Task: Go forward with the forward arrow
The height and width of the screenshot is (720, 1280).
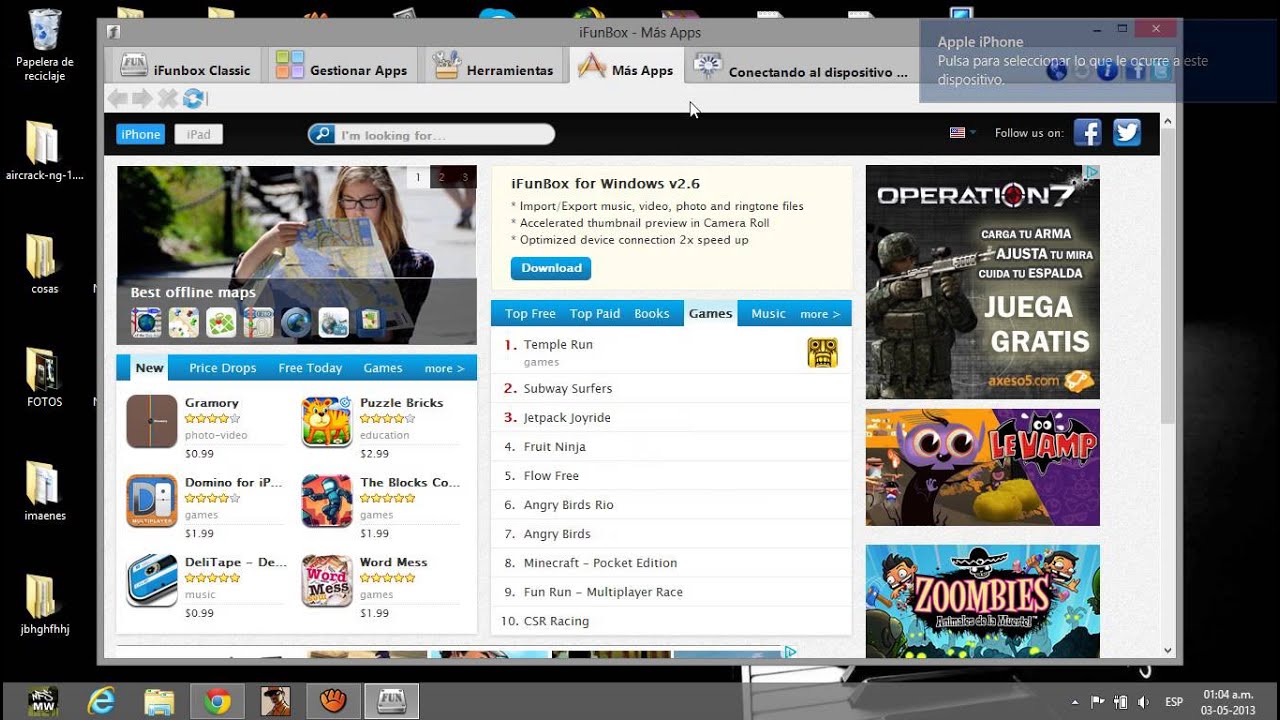Action: click(x=142, y=98)
